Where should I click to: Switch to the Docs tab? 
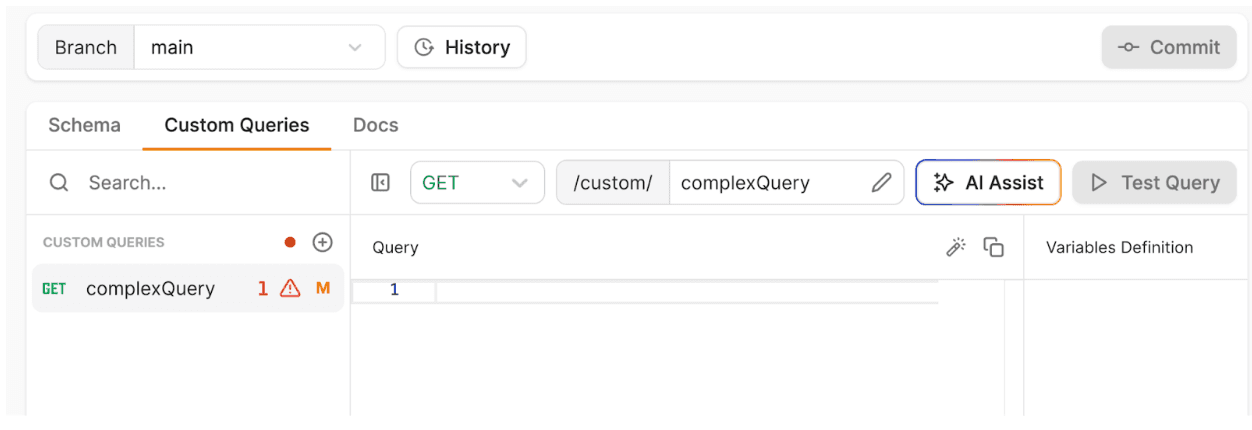[x=375, y=125]
